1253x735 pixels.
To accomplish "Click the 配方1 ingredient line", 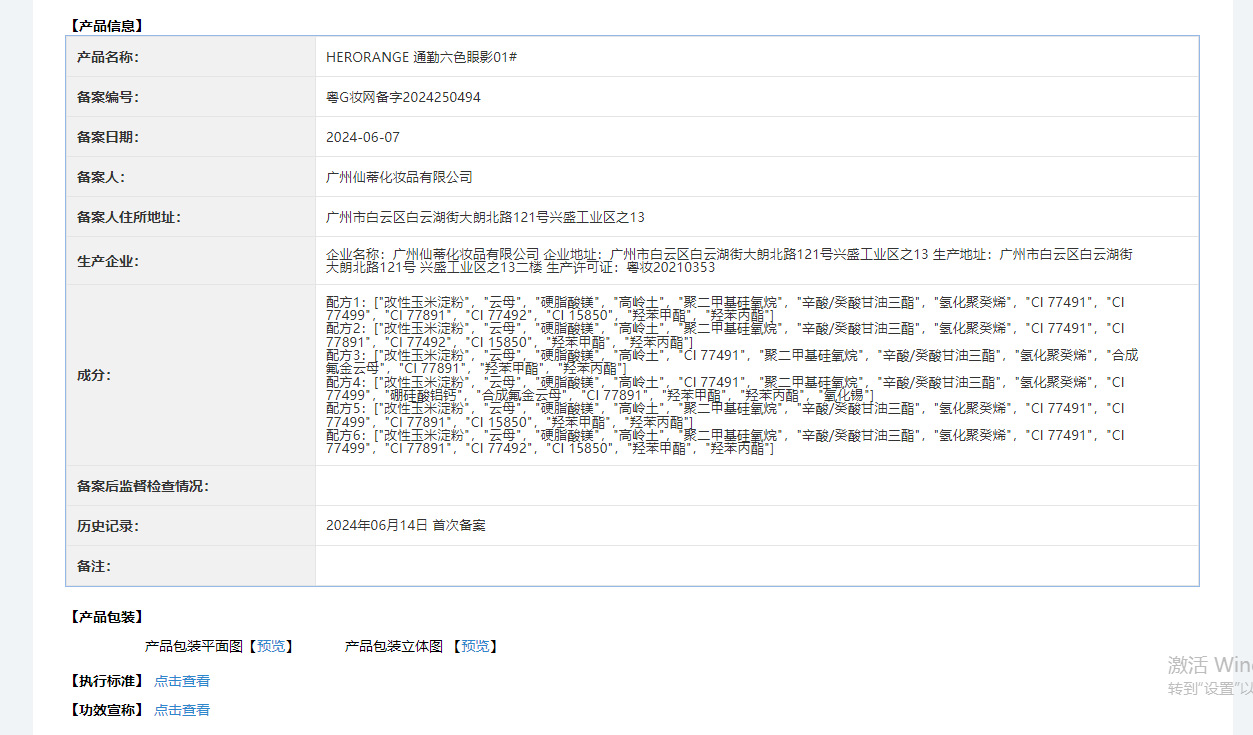I will pyautogui.click(x=725, y=308).
